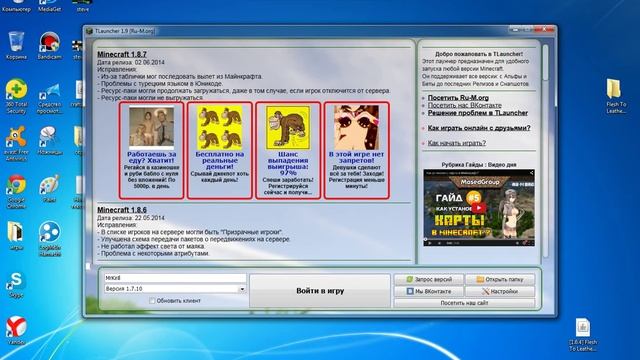
Task: Open the Skype desktop shortcut
Action: (x=16, y=284)
